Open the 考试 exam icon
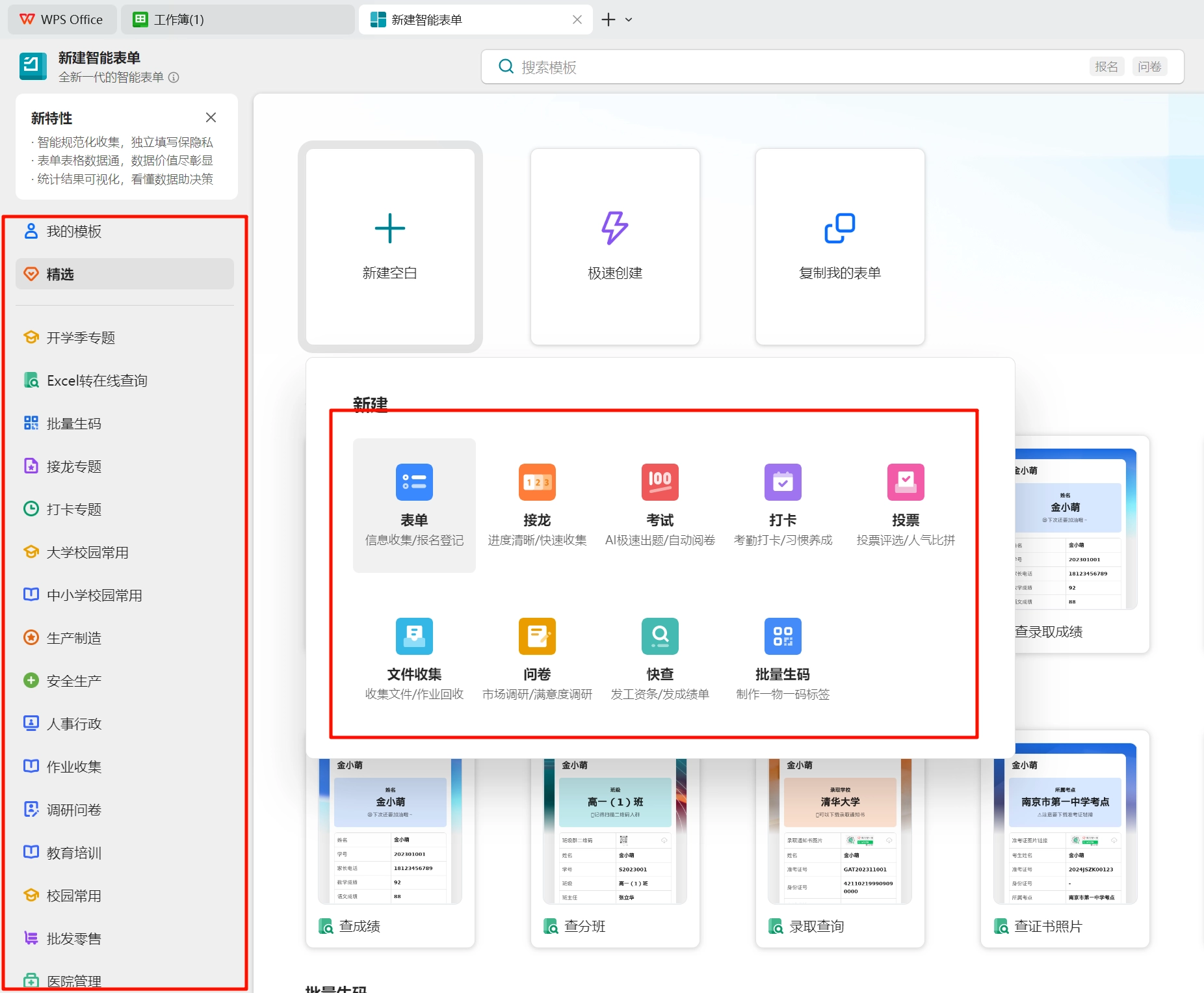 (660, 482)
